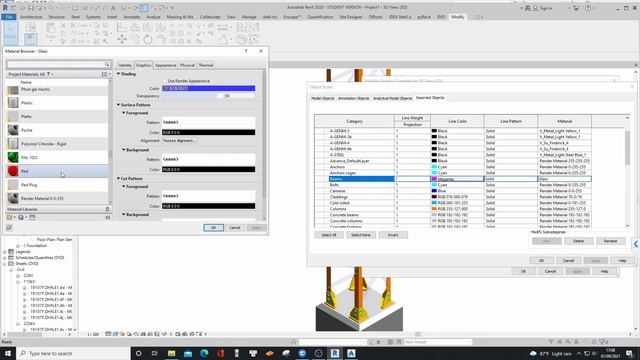Select the RAL 1023 green material thumbnail

pos(13,157)
